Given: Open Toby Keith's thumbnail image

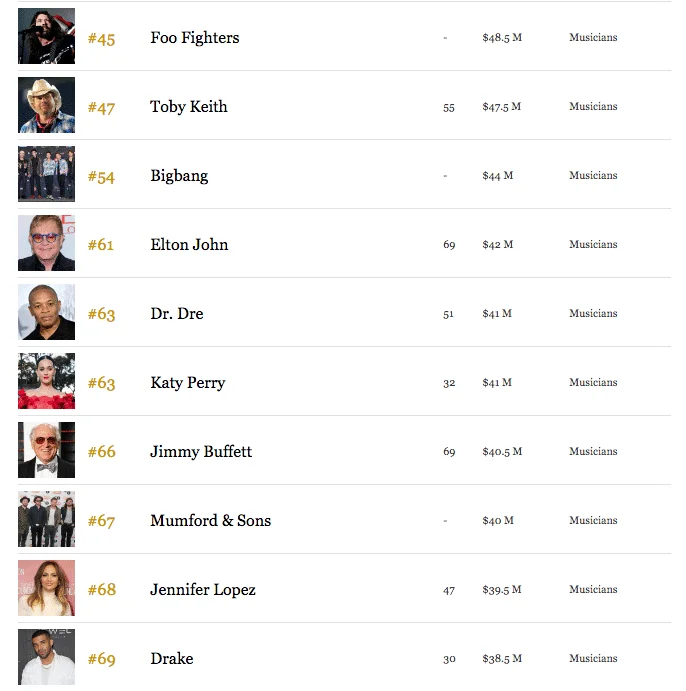Looking at the screenshot, I should [x=46, y=106].
